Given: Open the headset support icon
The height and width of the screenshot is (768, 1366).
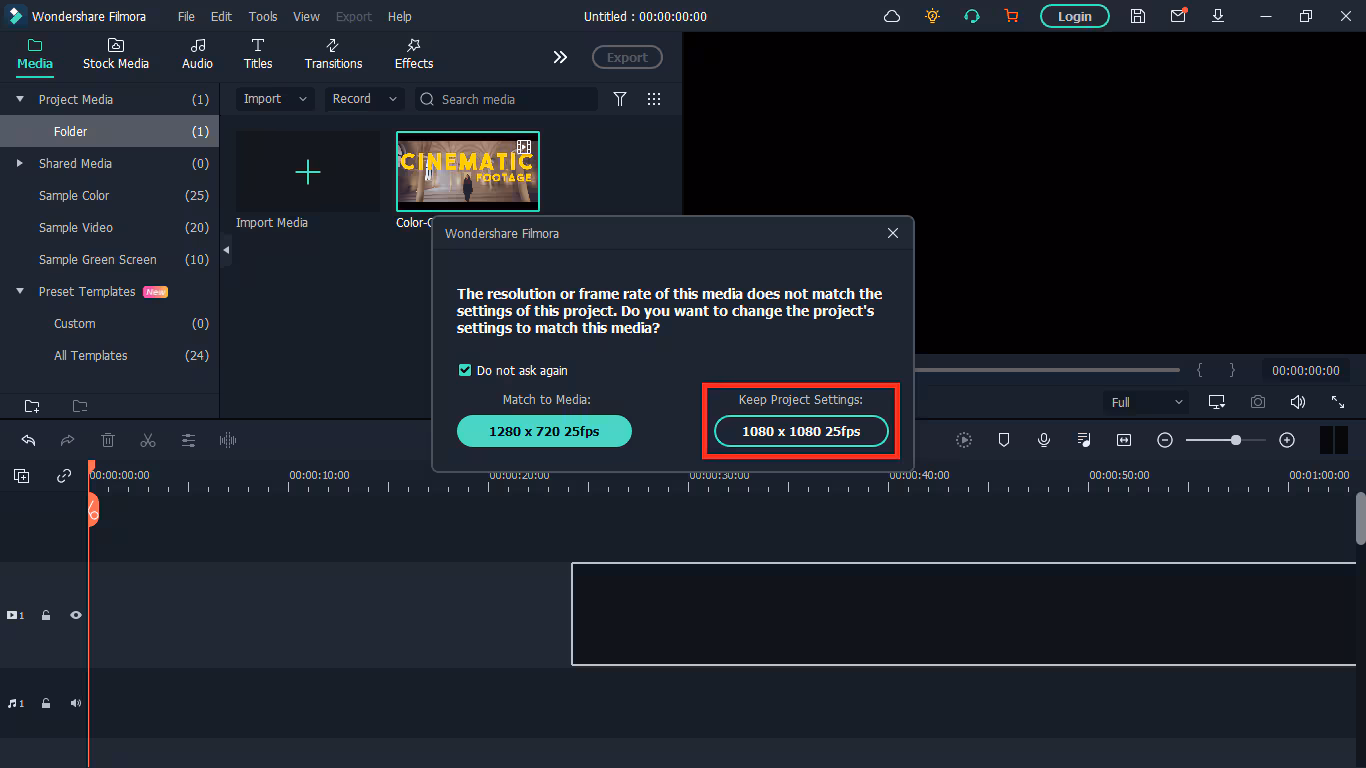Looking at the screenshot, I should pos(971,16).
